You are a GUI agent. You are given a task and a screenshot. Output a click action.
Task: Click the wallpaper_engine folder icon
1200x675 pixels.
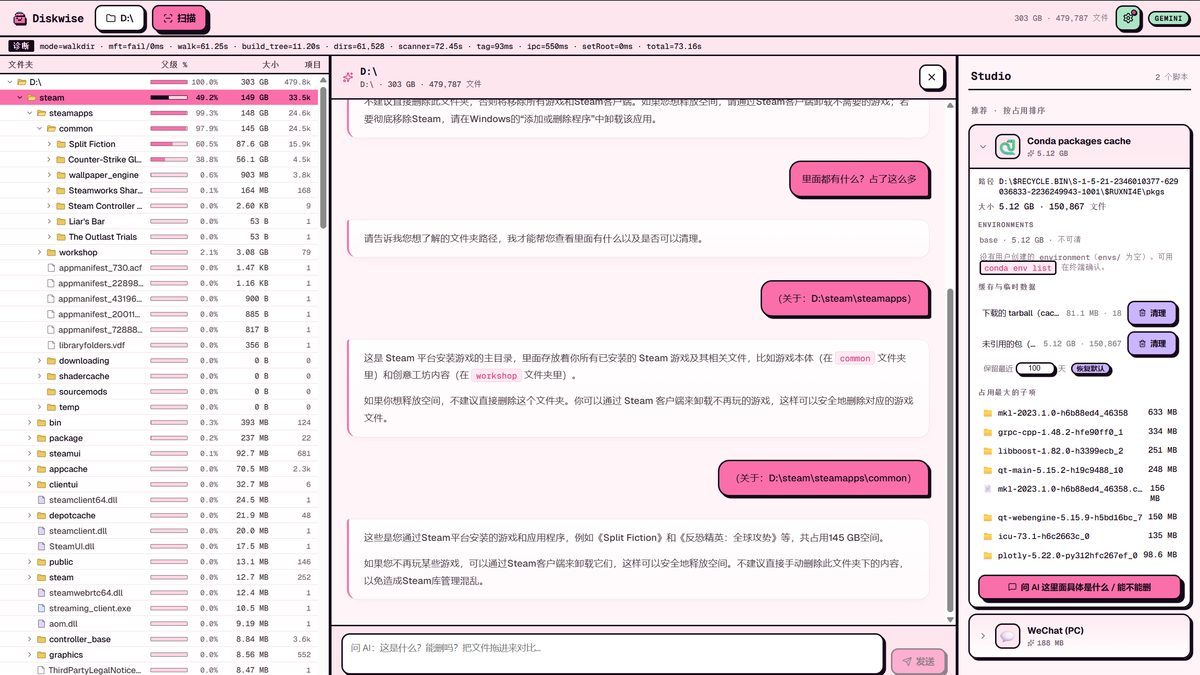pyautogui.click(x=61, y=175)
